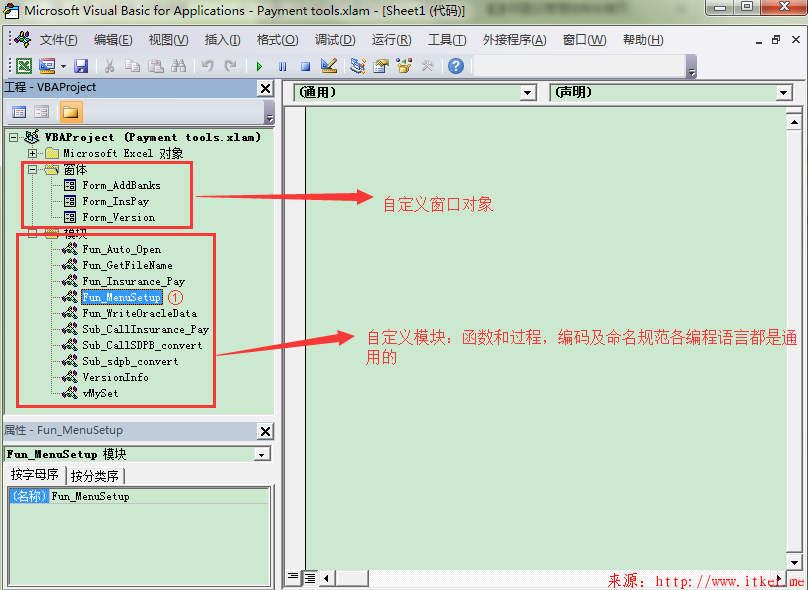Open the 格式(O) menu
Viewport: 808px width, 590px height.
coord(278,40)
